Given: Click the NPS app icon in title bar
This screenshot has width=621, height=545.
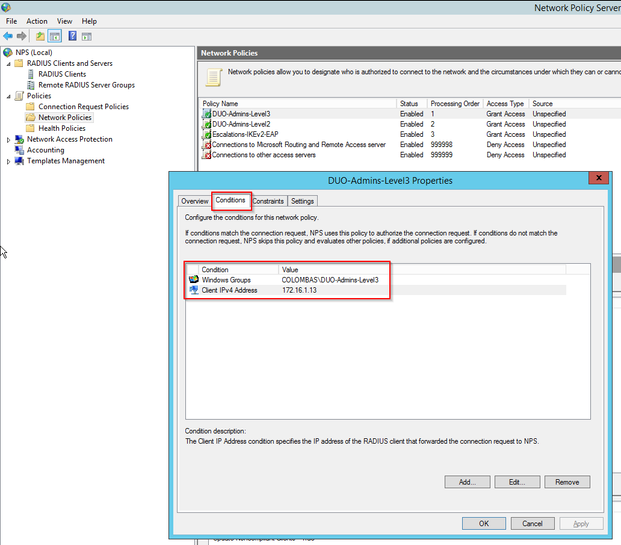Looking at the screenshot, I should coord(6,7).
